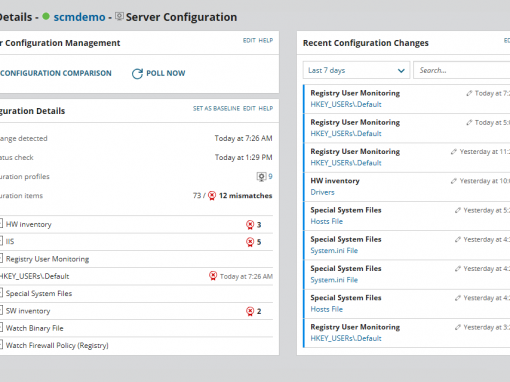Click the HW inventory mismatch icon
The image size is (510, 382).
click(x=250, y=225)
